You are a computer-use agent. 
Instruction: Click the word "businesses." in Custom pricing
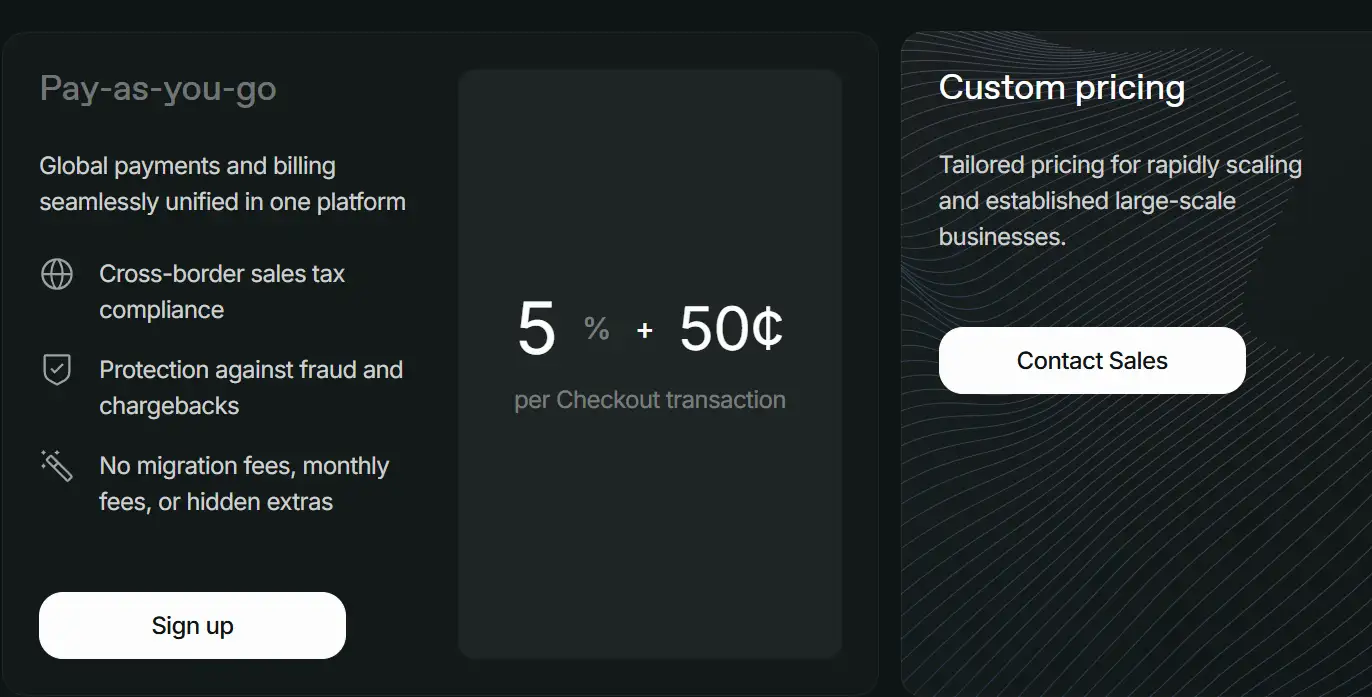click(1002, 237)
